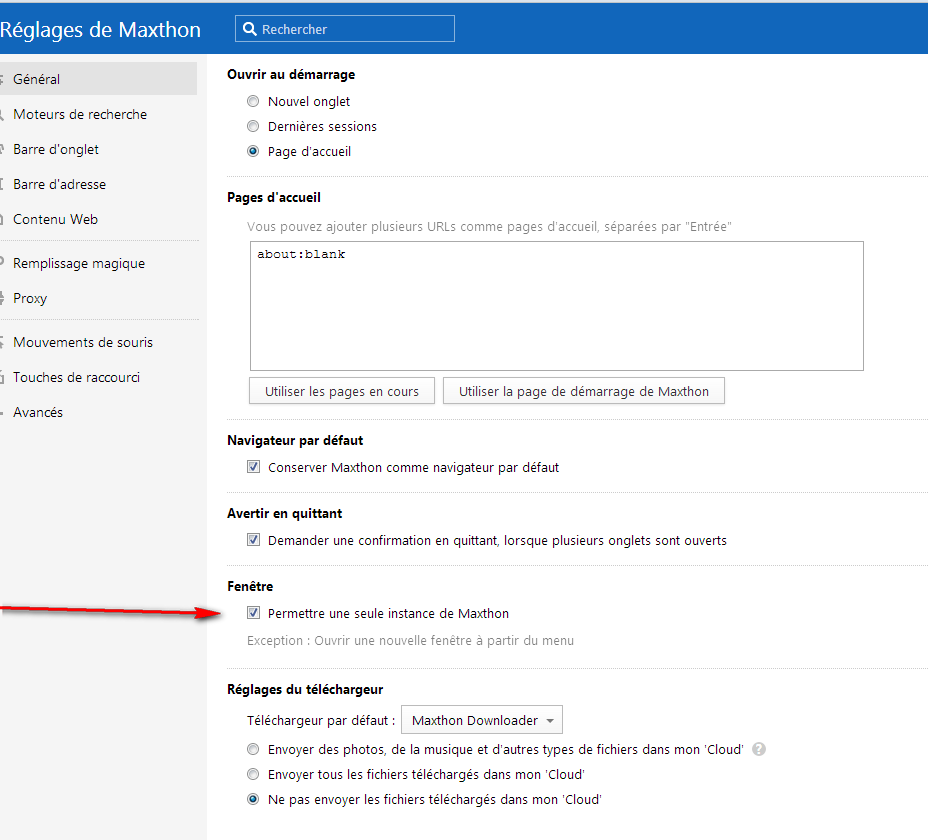The image size is (928, 840).
Task: Click the search magnifier icon
Action: pos(250,29)
